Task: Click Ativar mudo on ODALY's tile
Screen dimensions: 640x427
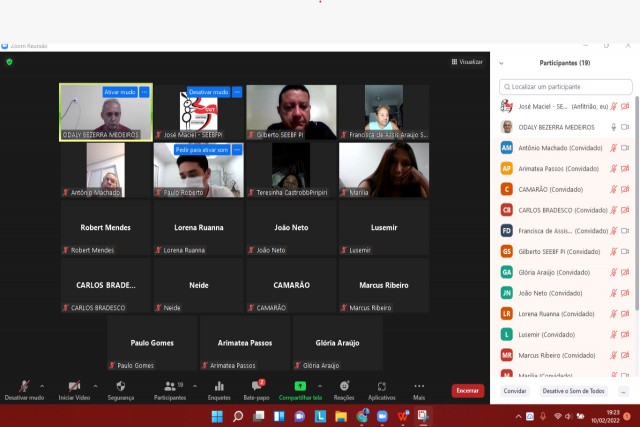Action: tap(120, 92)
